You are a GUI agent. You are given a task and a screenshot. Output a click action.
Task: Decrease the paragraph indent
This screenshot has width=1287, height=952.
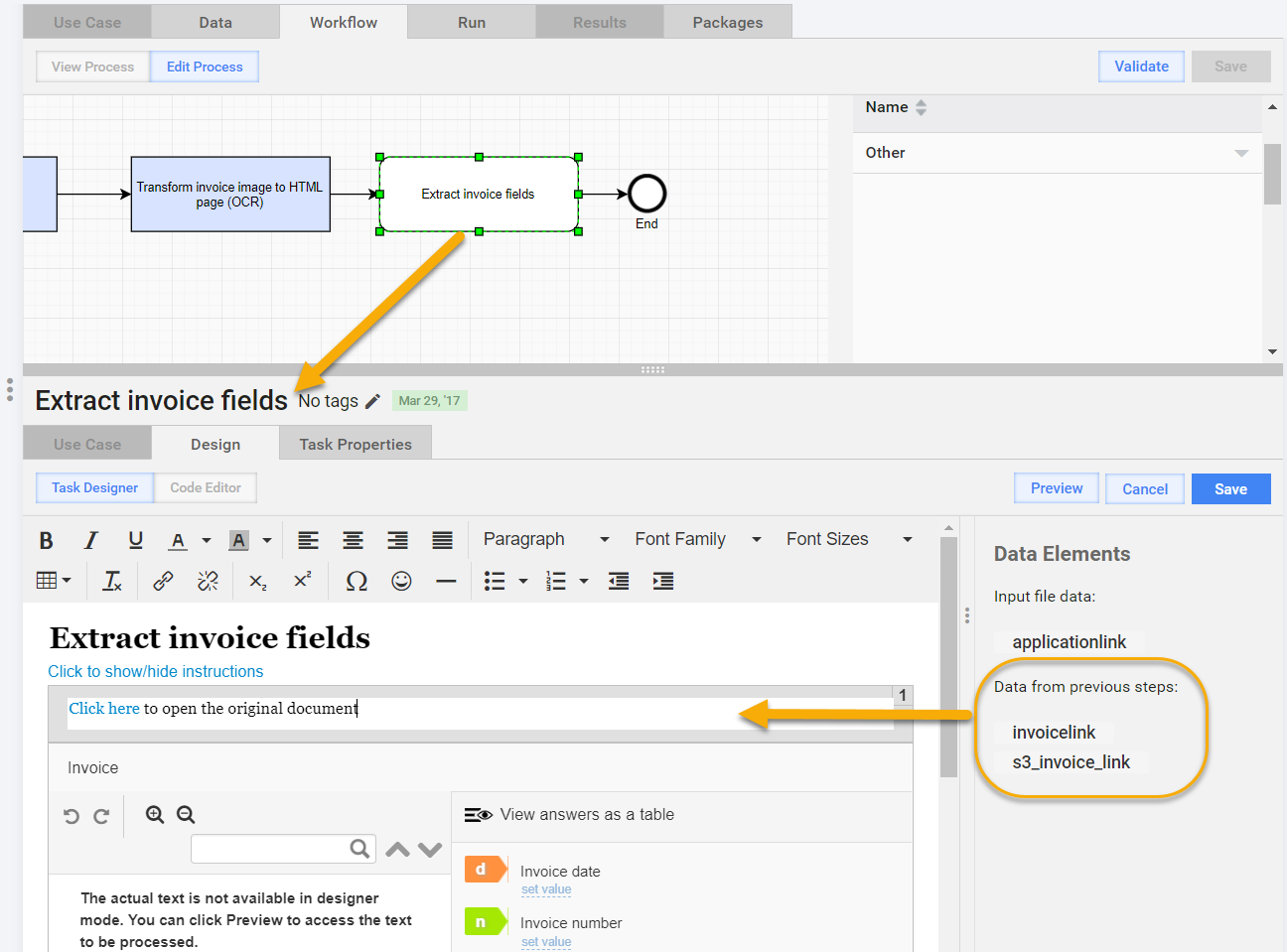point(619,581)
